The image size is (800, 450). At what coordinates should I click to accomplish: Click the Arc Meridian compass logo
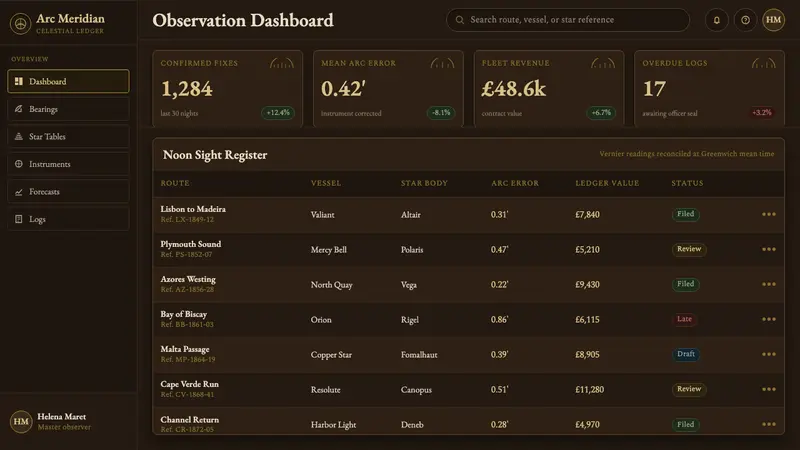(x=20, y=23)
